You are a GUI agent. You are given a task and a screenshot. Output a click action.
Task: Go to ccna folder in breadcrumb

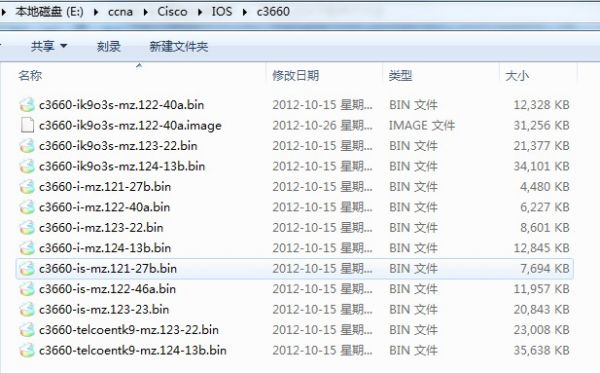(120, 11)
